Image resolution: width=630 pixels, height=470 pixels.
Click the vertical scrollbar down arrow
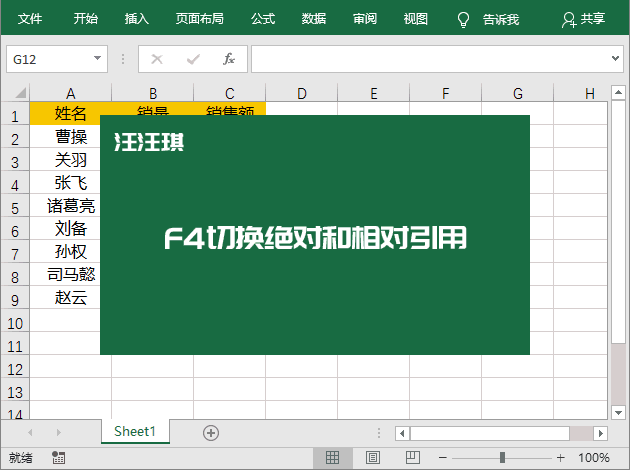tap(618, 412)
